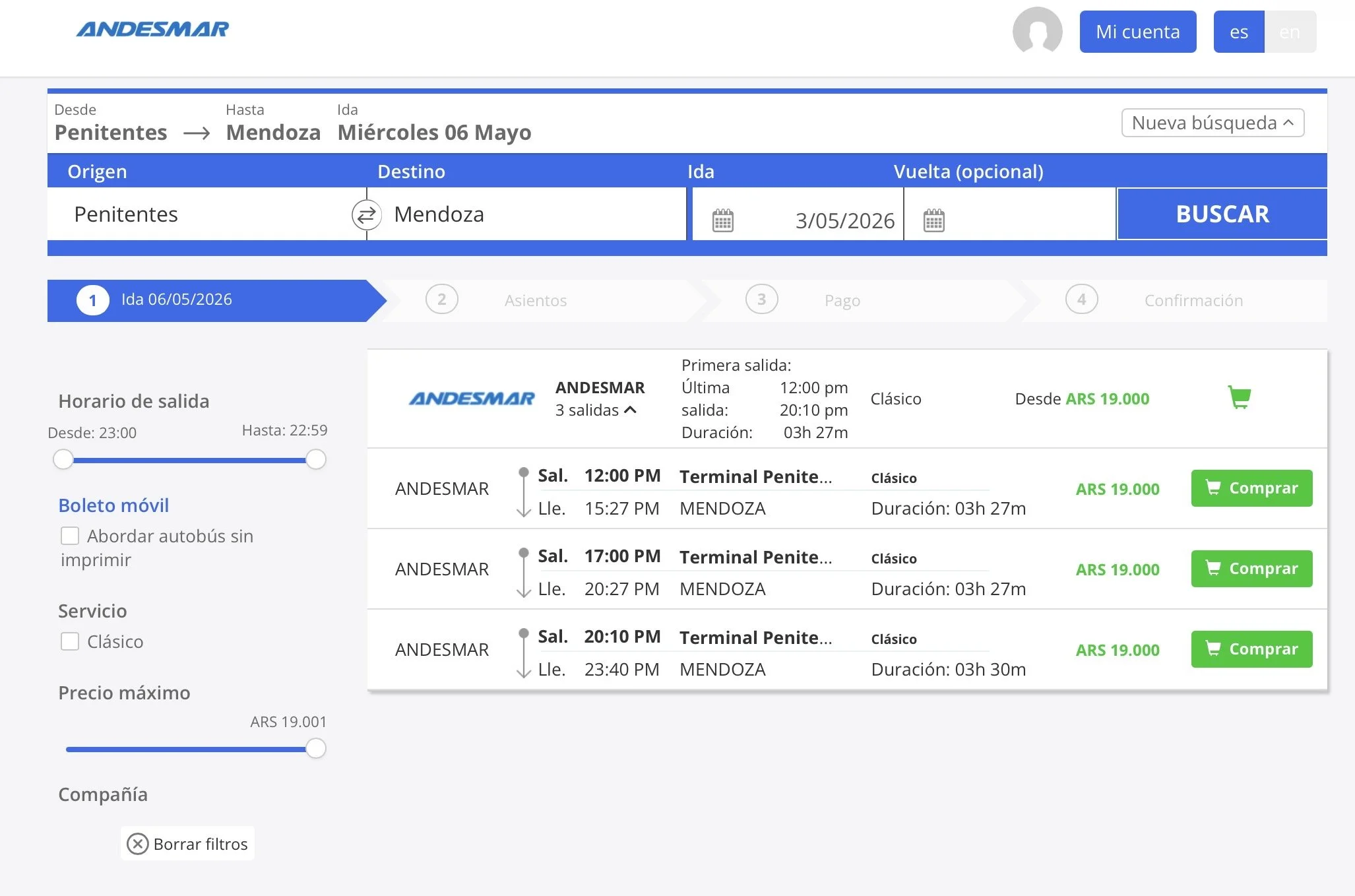Buy the 17:00 PM departure ticket
This screenshot has width=1355, height=896.
coord(1251,569)
